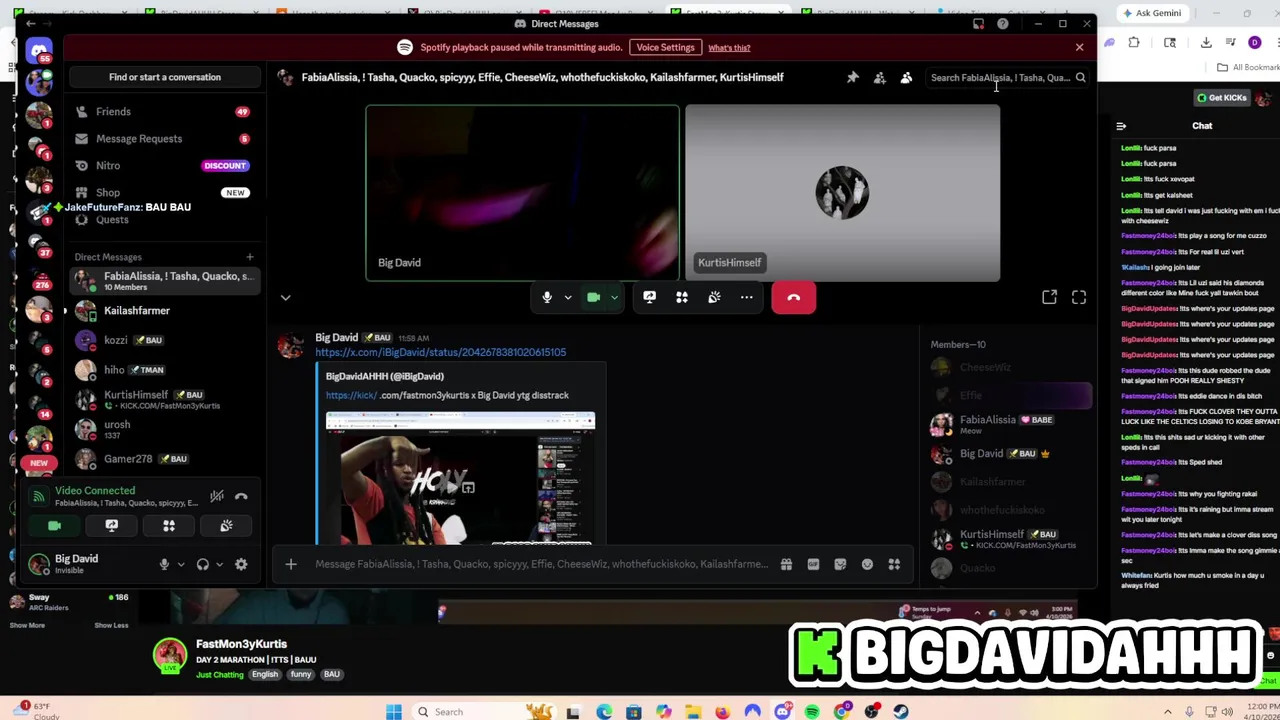The width and height of the screenshot is (1280, 720).
Task: Mute microphone in call controls
Action: click(x=547, y=297)
